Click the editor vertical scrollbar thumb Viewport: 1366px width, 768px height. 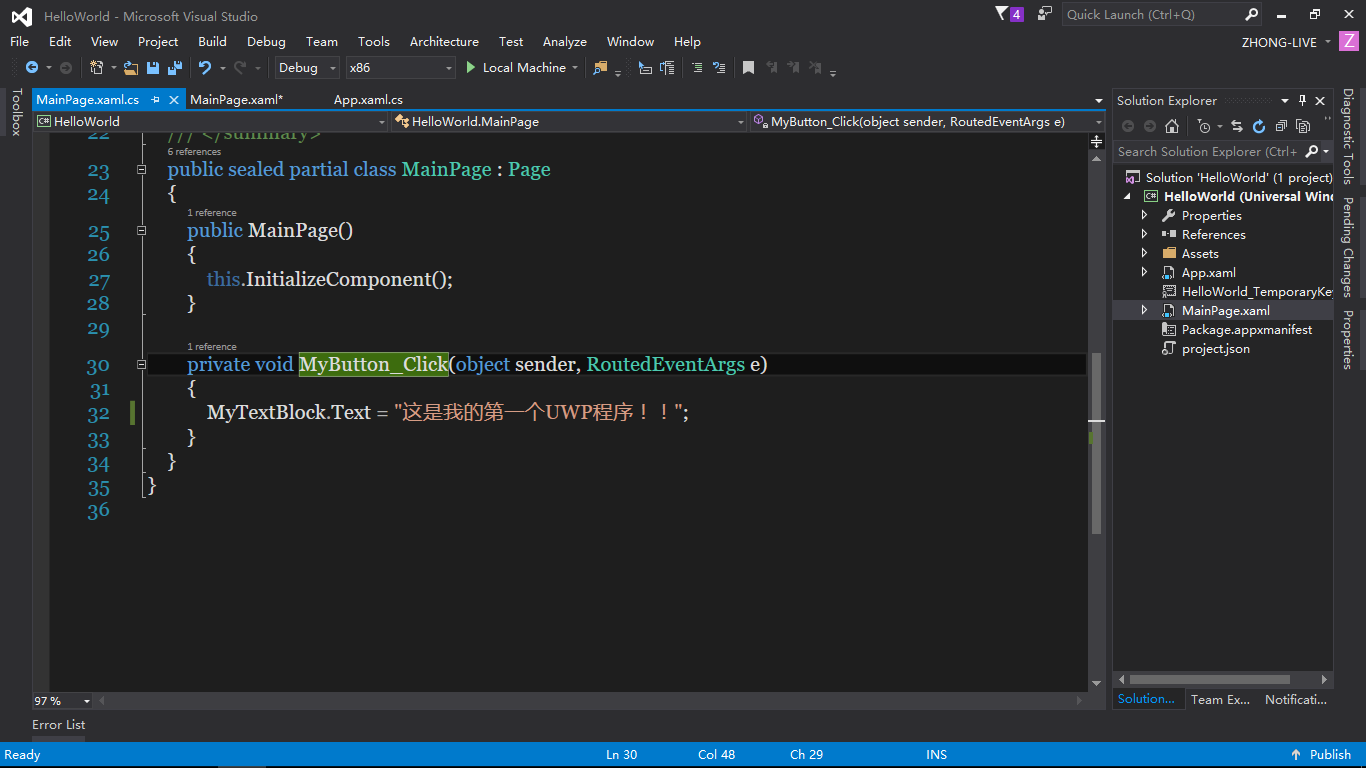coord(1096,443)
